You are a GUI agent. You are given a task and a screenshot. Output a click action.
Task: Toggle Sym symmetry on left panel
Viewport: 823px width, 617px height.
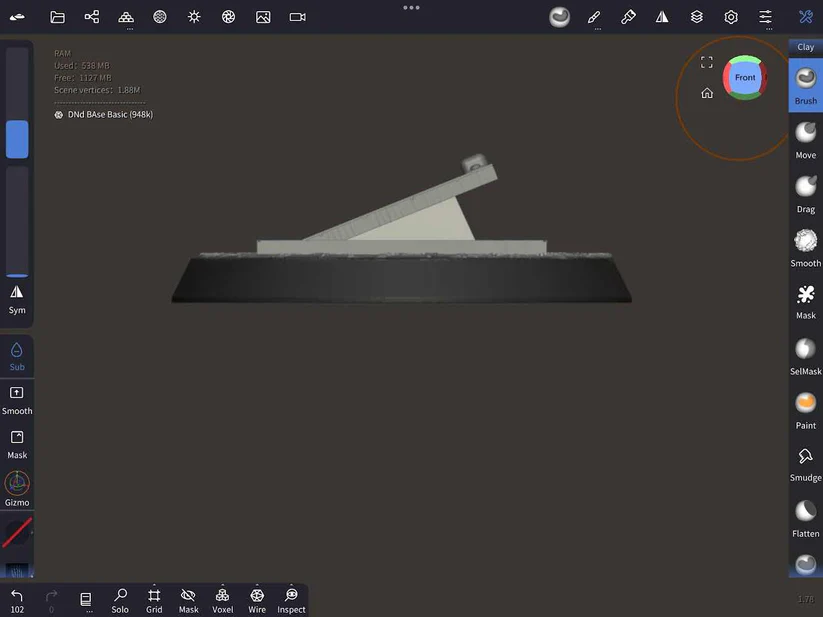(17, 300)
